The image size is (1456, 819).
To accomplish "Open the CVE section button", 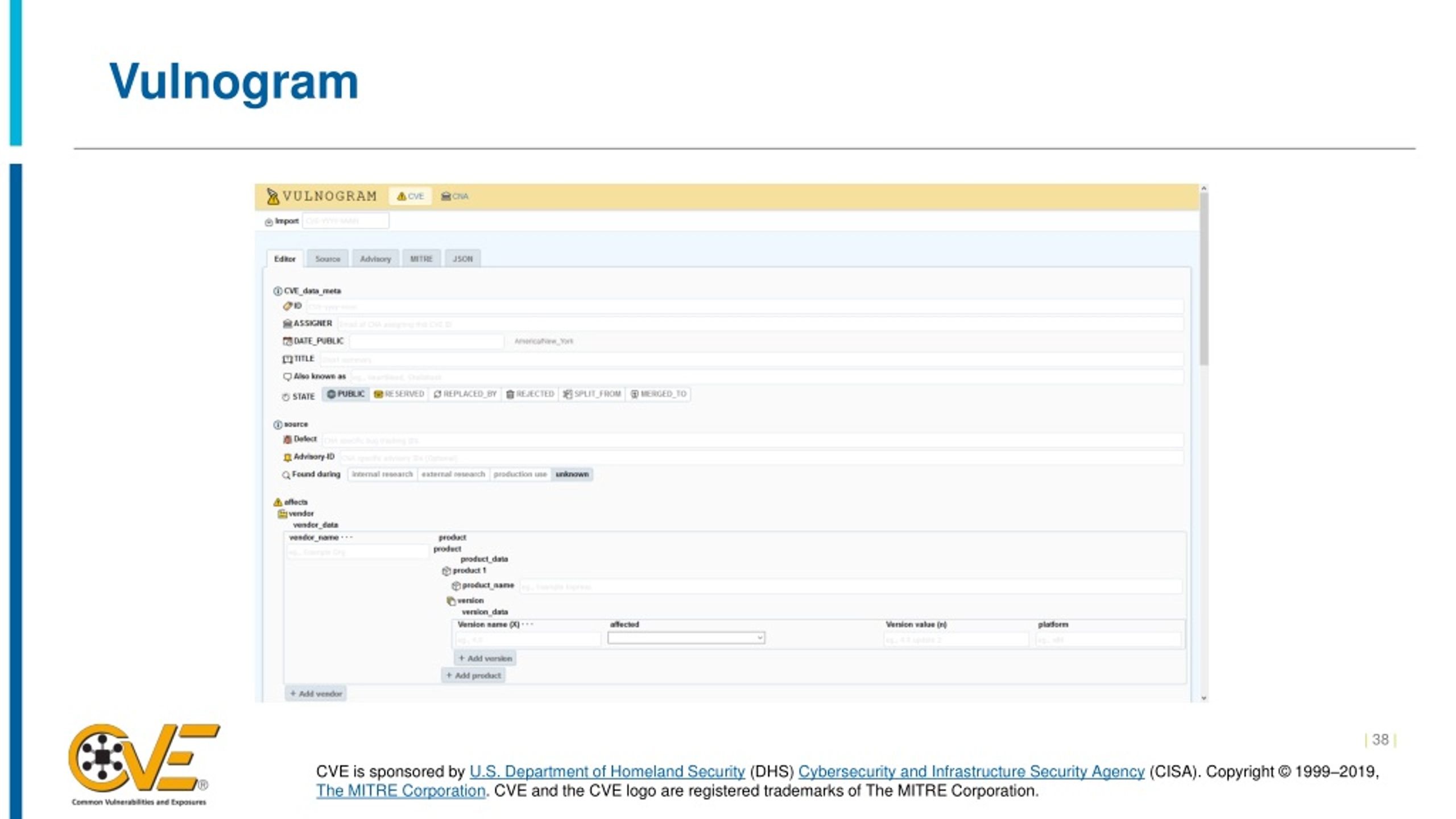I will (410, 196).
